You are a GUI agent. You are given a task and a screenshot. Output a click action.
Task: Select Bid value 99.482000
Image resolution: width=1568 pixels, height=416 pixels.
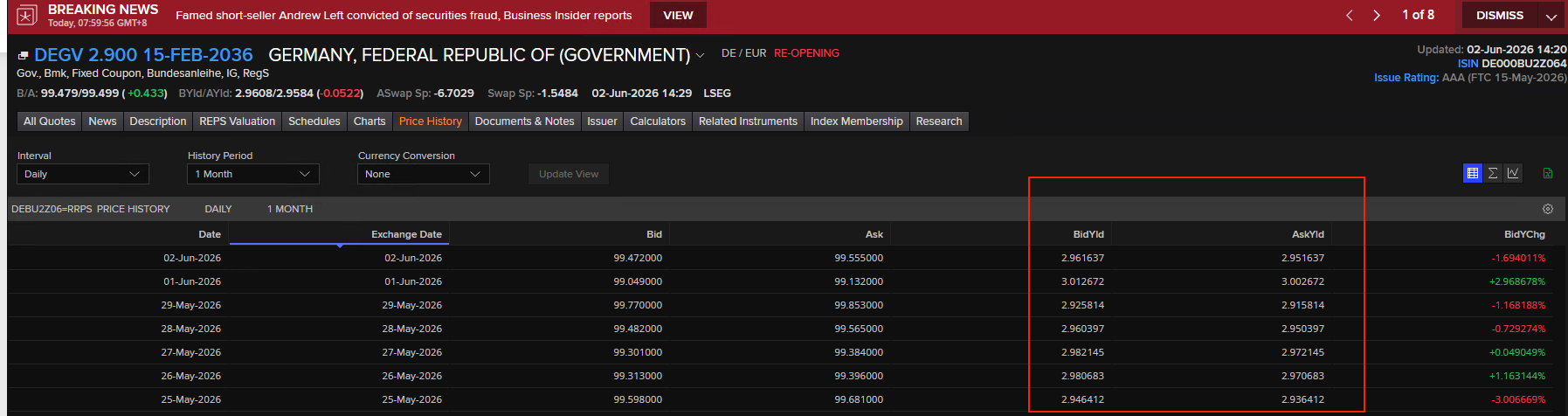coord(638,329)
